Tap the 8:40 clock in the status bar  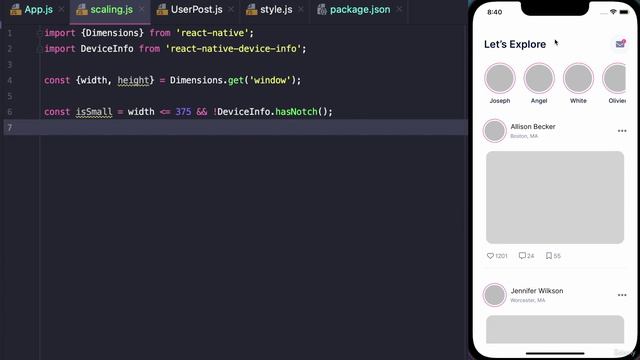(494, 12)
